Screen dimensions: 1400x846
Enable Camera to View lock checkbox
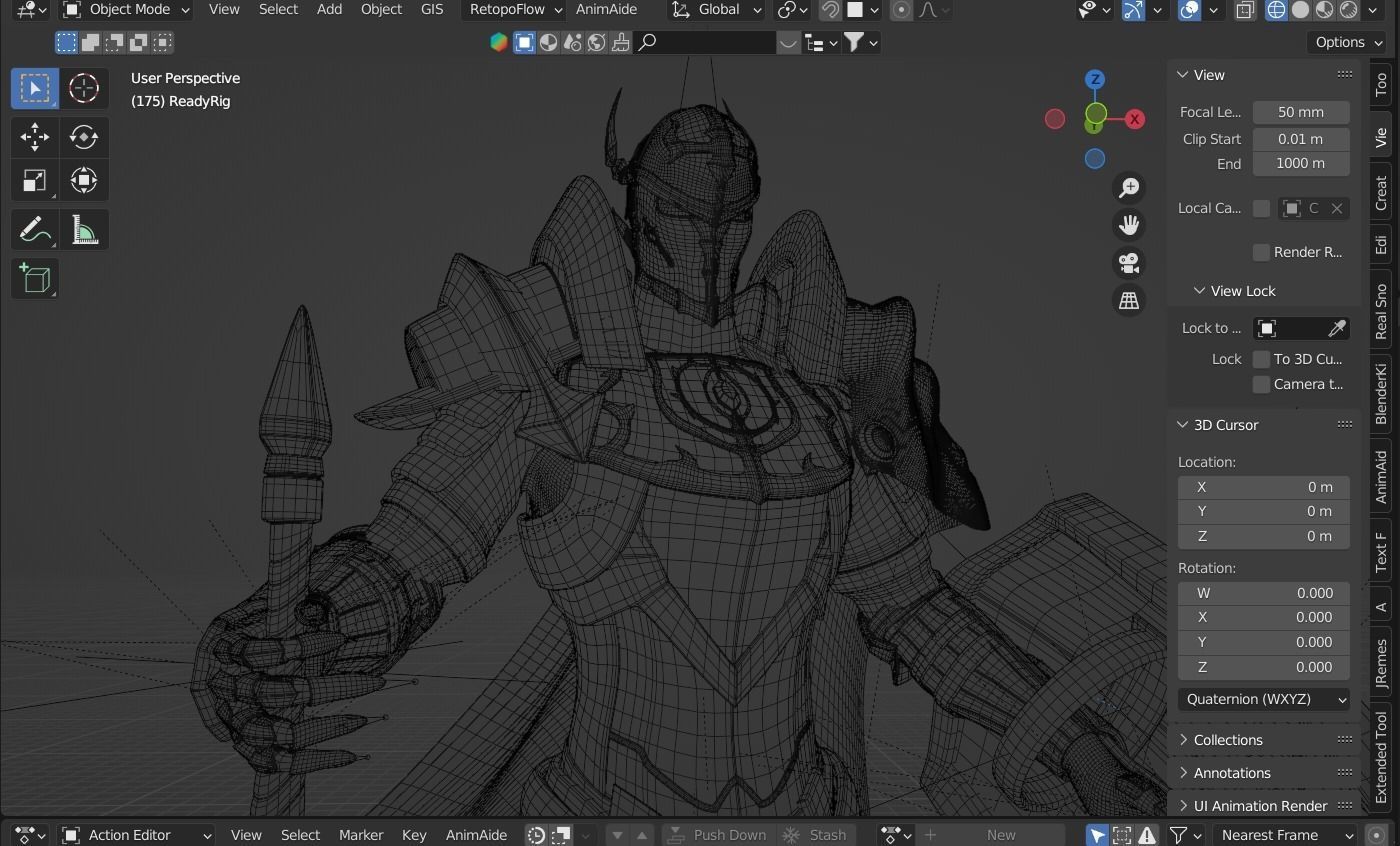click(x=1261, y=384)
